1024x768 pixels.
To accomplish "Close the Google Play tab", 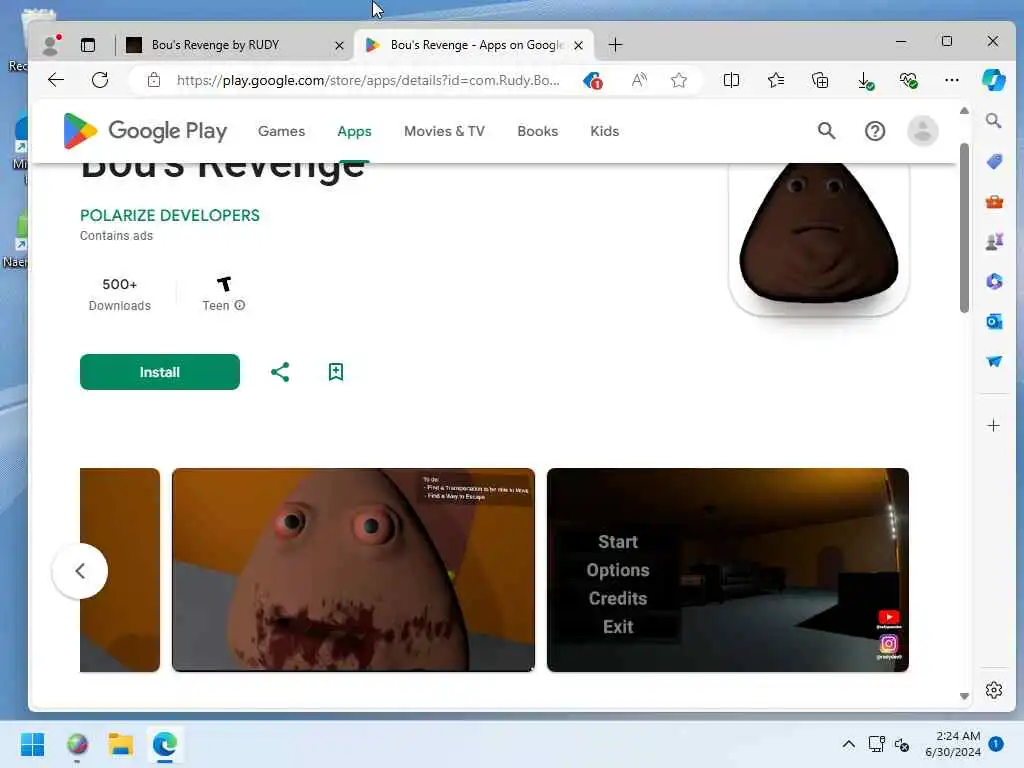I will [x=578, y=45].
